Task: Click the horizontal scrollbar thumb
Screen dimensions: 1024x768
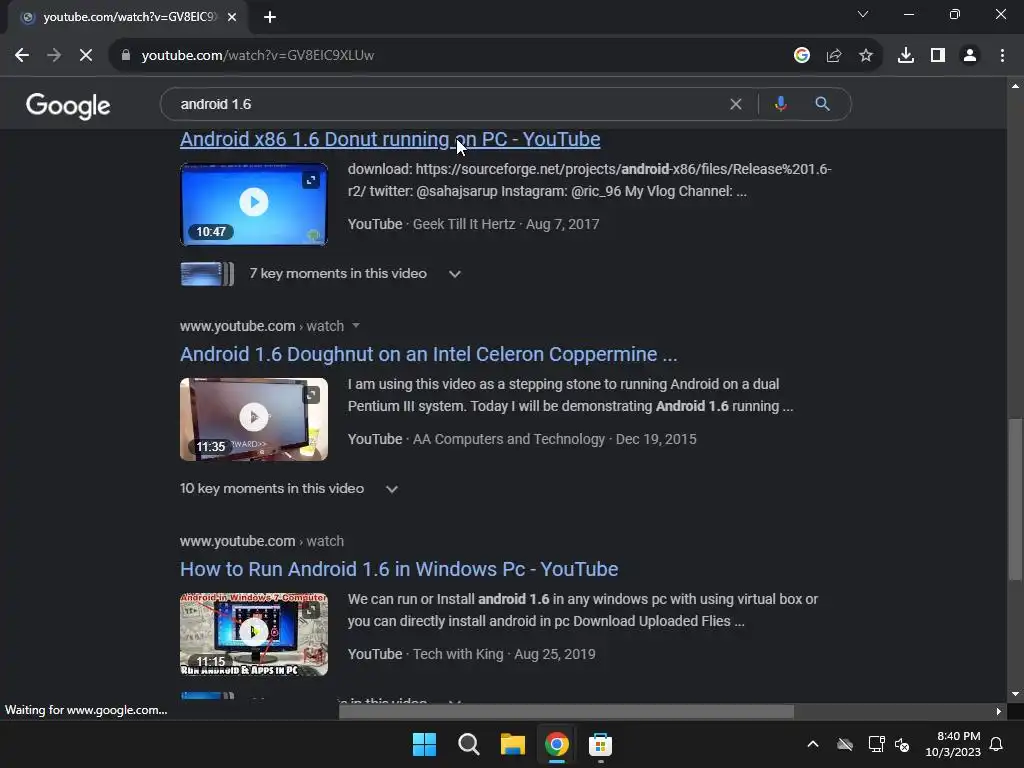Action: click(566, 711)
